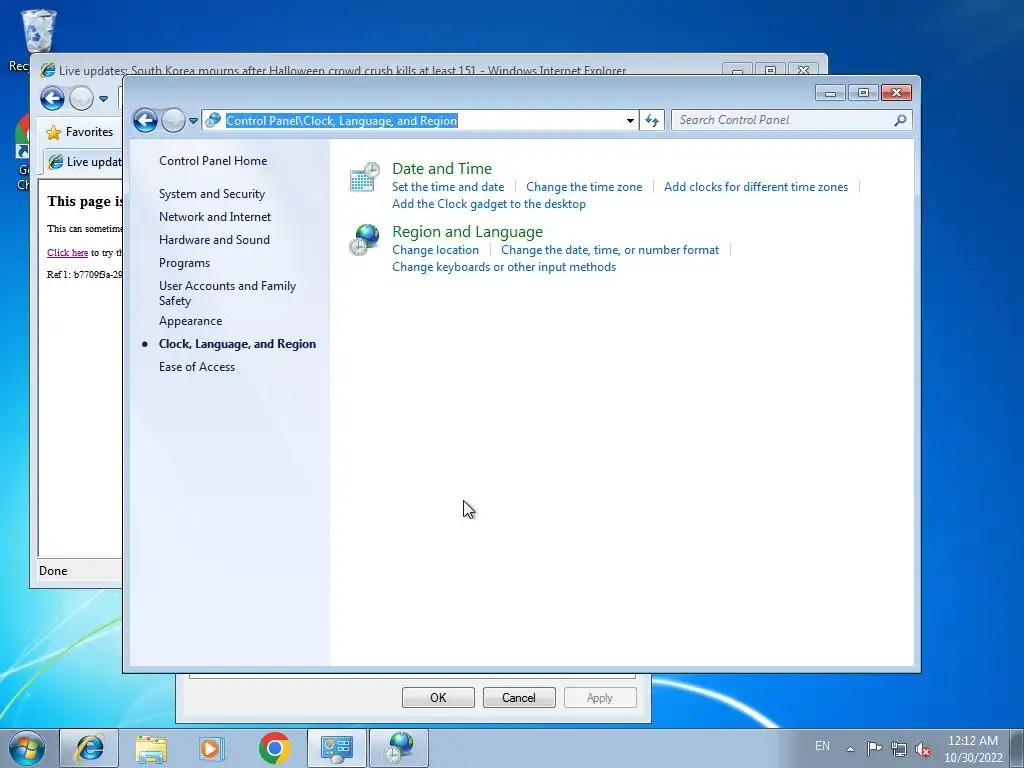
Task: Click the Control Panel address bar icon
Action: tap(213, 120)
